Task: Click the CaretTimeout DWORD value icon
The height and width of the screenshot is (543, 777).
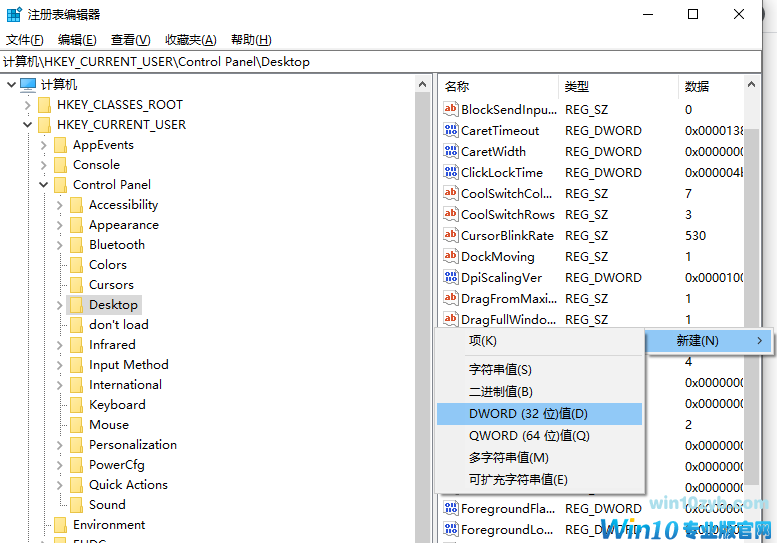Action: coord(450,131)
